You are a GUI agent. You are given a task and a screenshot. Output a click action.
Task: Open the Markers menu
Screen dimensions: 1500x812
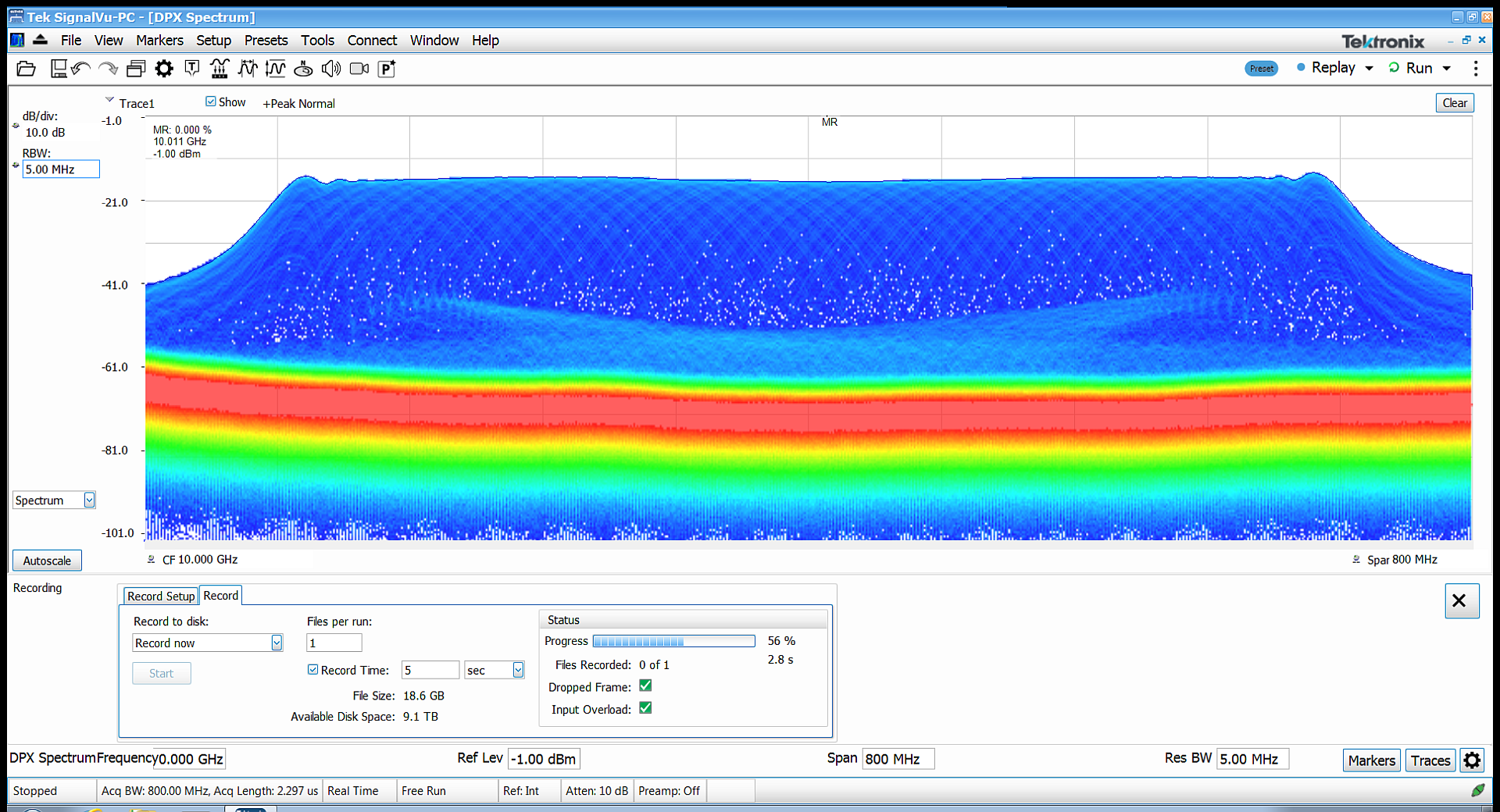pyautogui.click(x=159, y=40)
